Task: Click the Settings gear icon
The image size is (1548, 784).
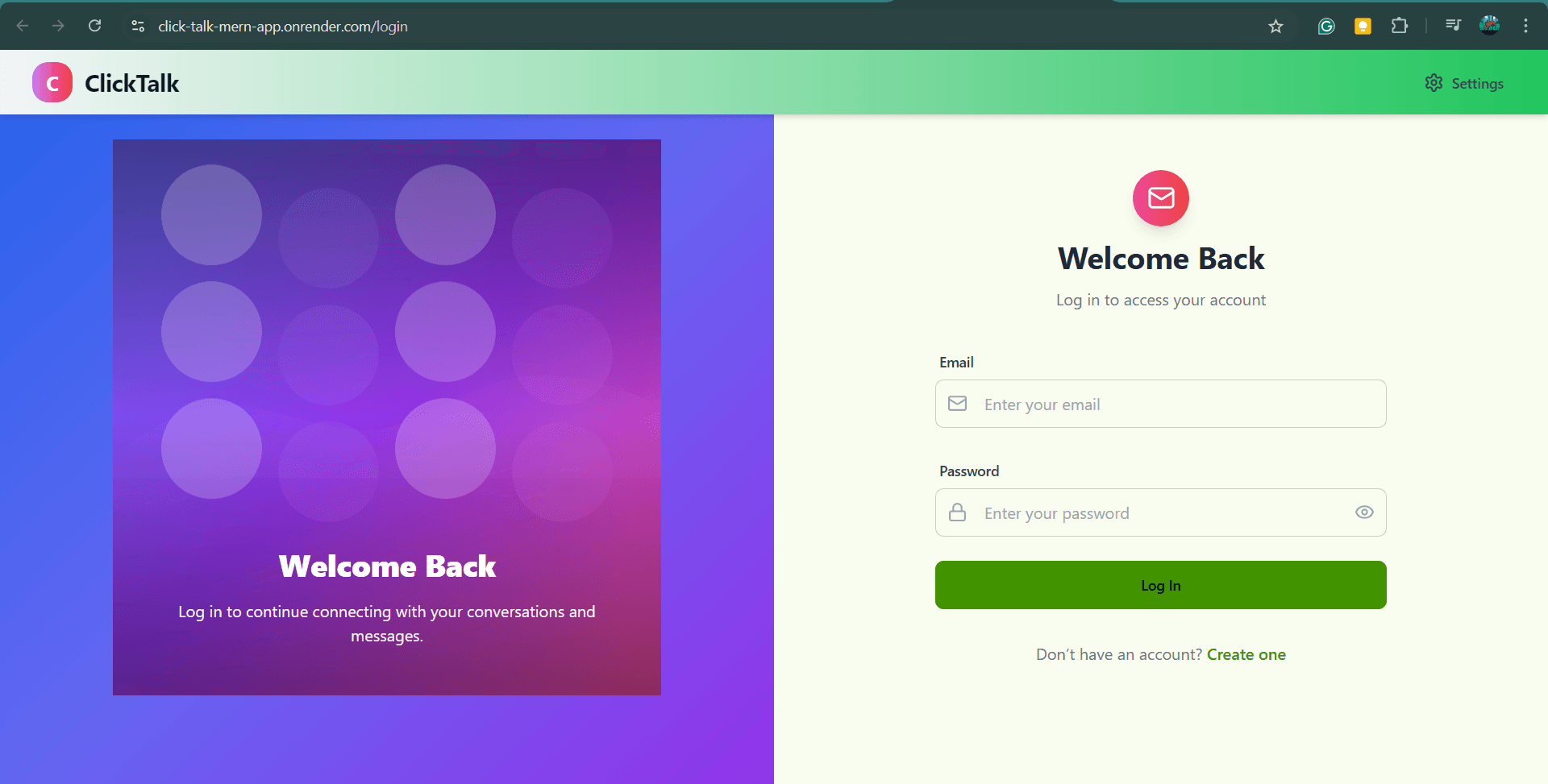Action: (1434, 83)
